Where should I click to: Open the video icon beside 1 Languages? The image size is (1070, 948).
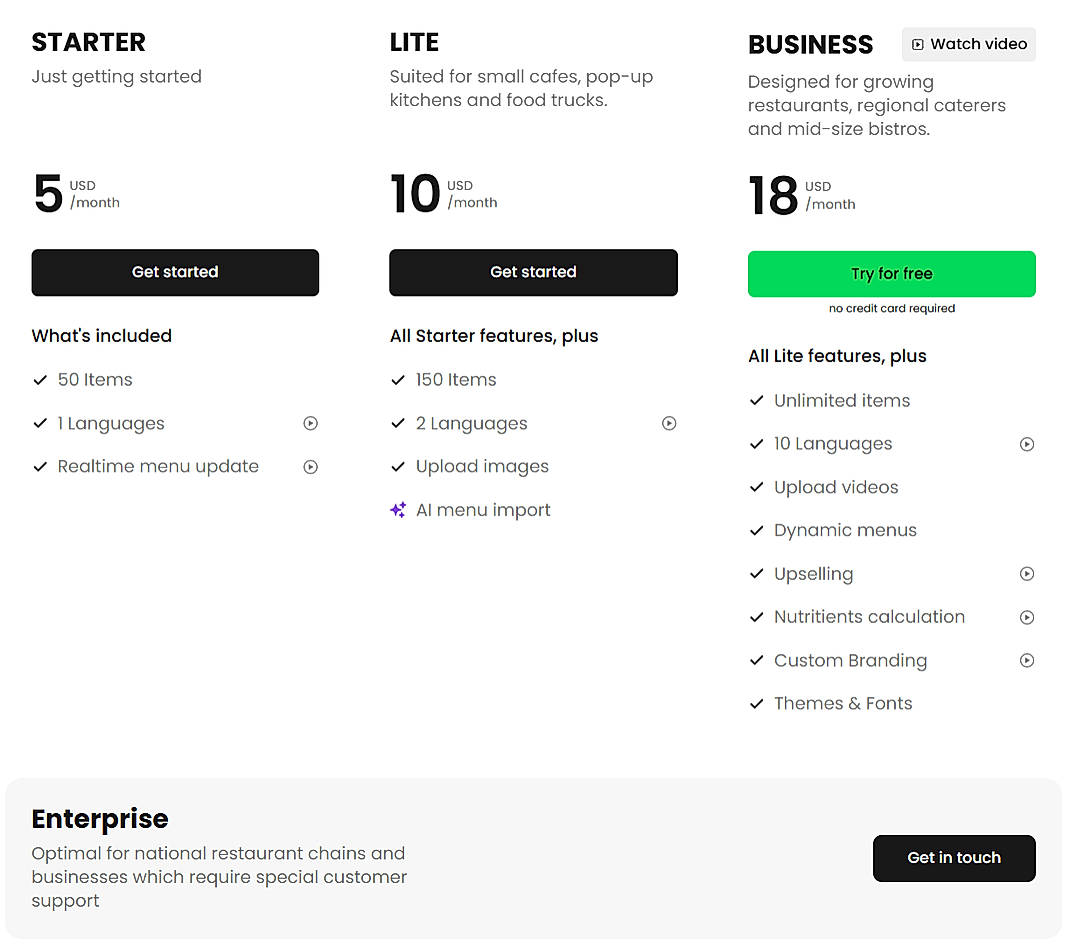tap(310, 423)
